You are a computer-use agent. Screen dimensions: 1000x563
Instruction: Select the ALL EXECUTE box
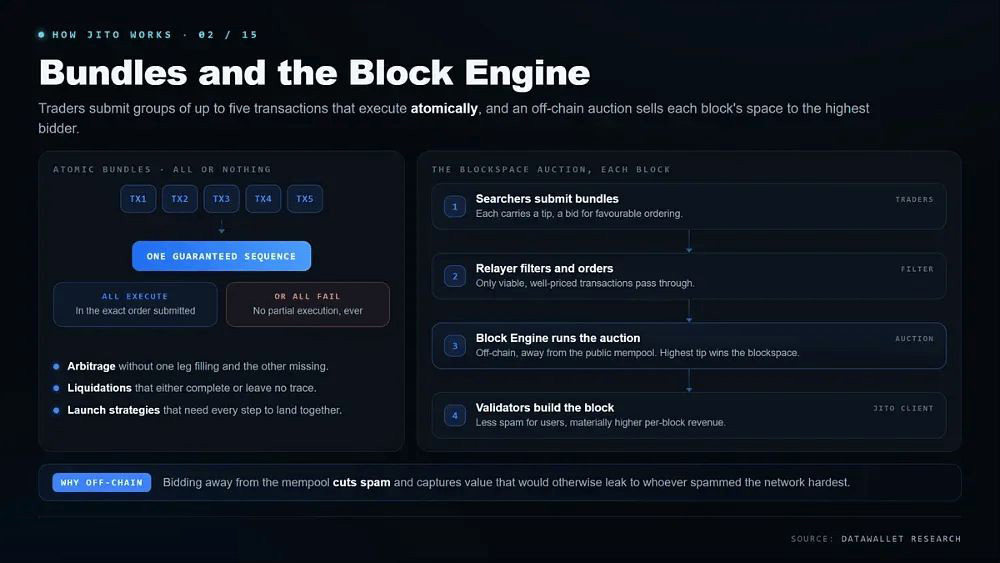[135, 304]
